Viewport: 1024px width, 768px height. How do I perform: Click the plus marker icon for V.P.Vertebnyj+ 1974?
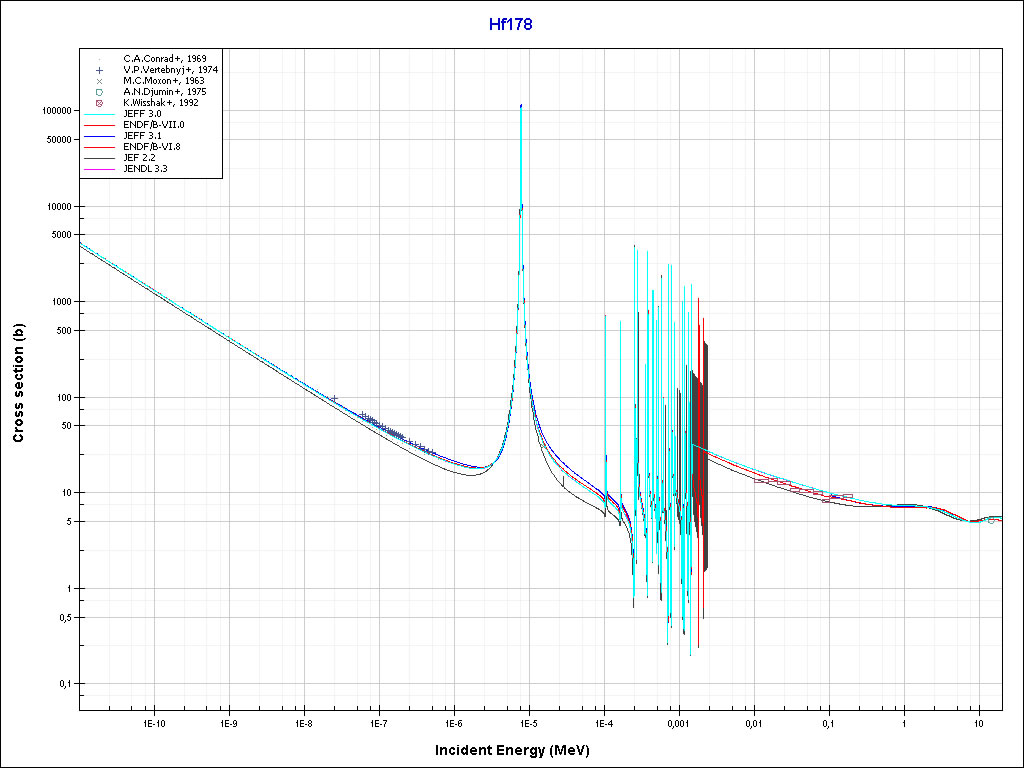click(100, 70)
